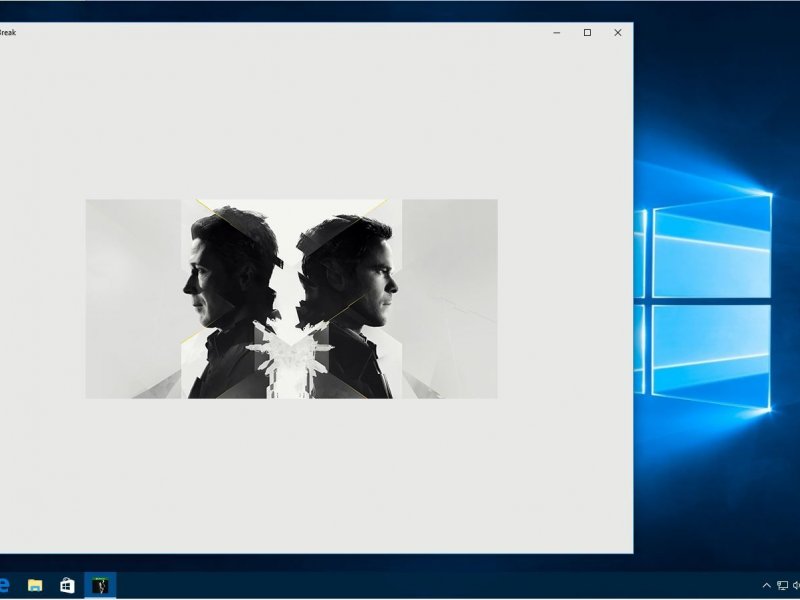Viewport: 800px width, 600px height.
Task: Select the Quantum Break taskbar app icon
Action: point(100,585)
